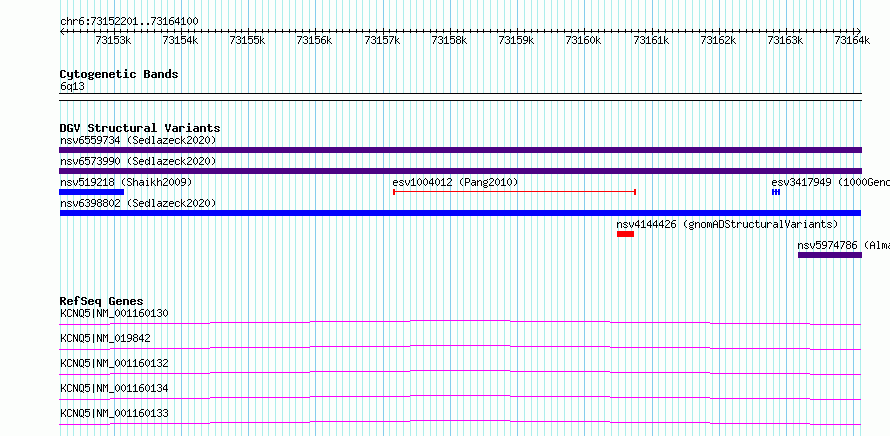Viewport: 890px width, 436px height.
Task: Open the esv1004012 red variant line
Action: point(514,192)
